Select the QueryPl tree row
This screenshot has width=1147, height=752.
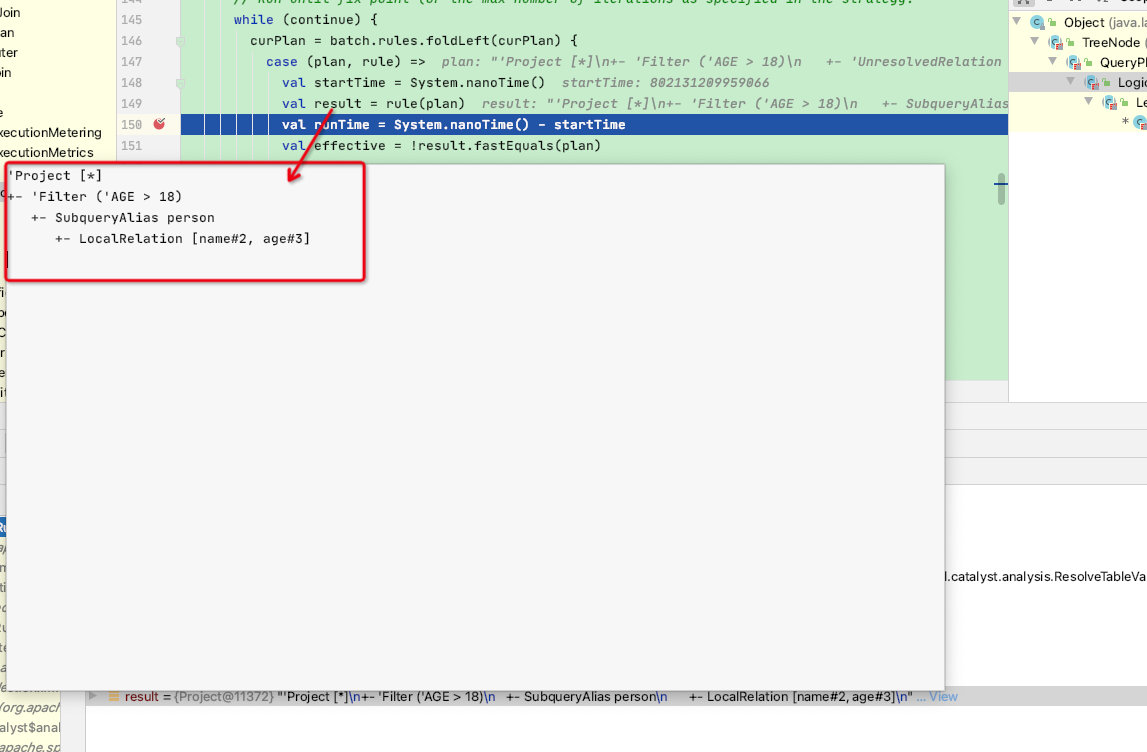tap(1078, 62)
